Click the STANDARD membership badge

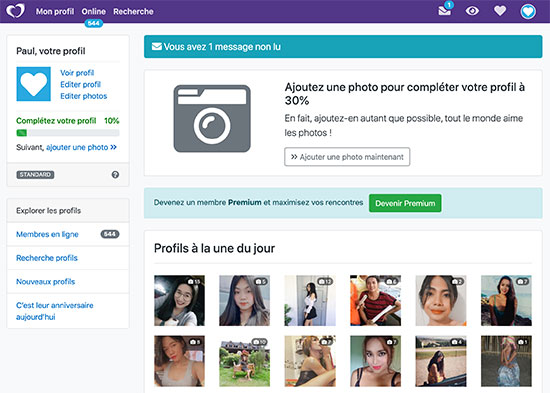click(35, 174)
